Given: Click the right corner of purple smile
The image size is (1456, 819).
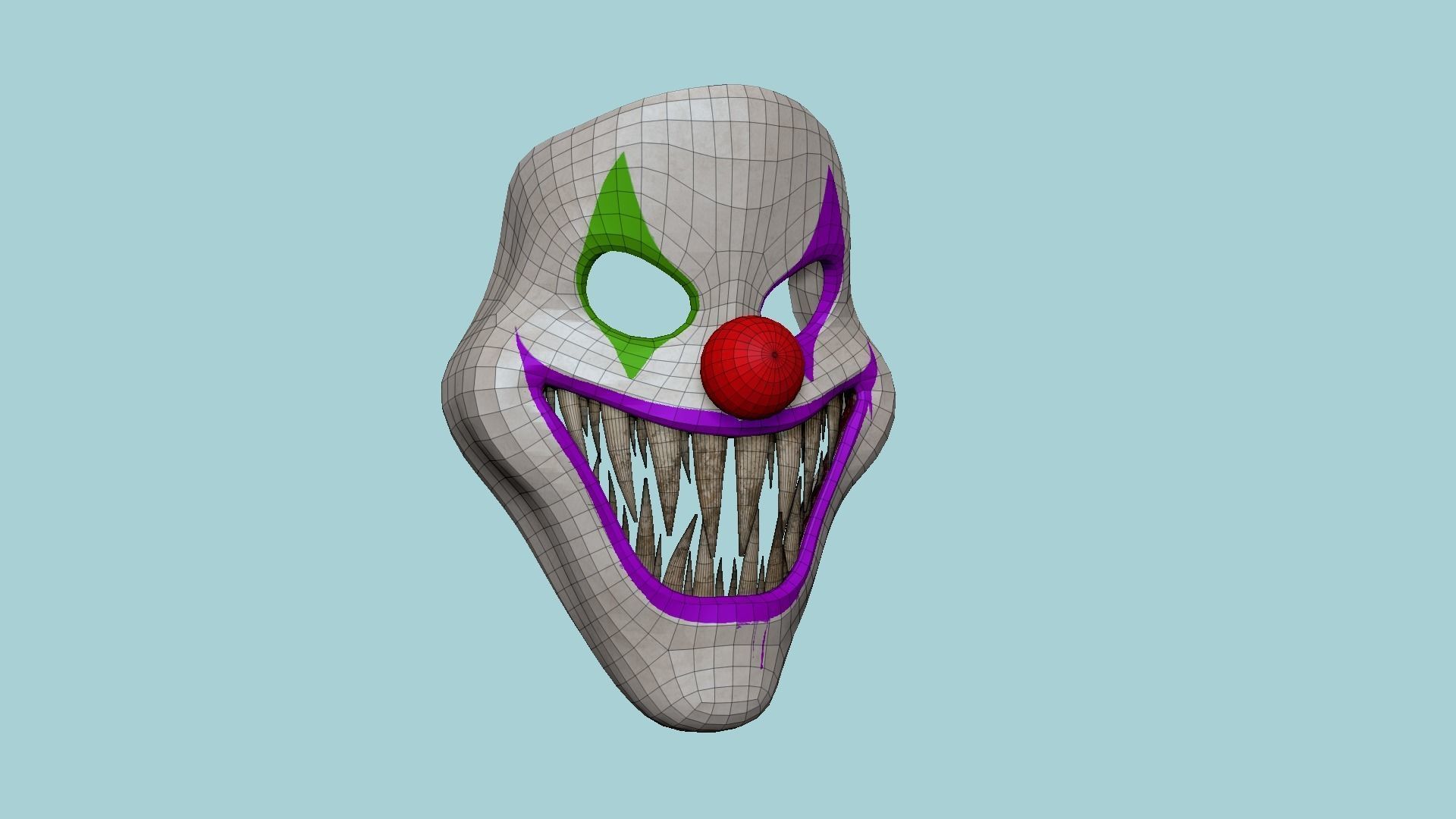Looking at the screenshot, I should (x=867, y=381).
